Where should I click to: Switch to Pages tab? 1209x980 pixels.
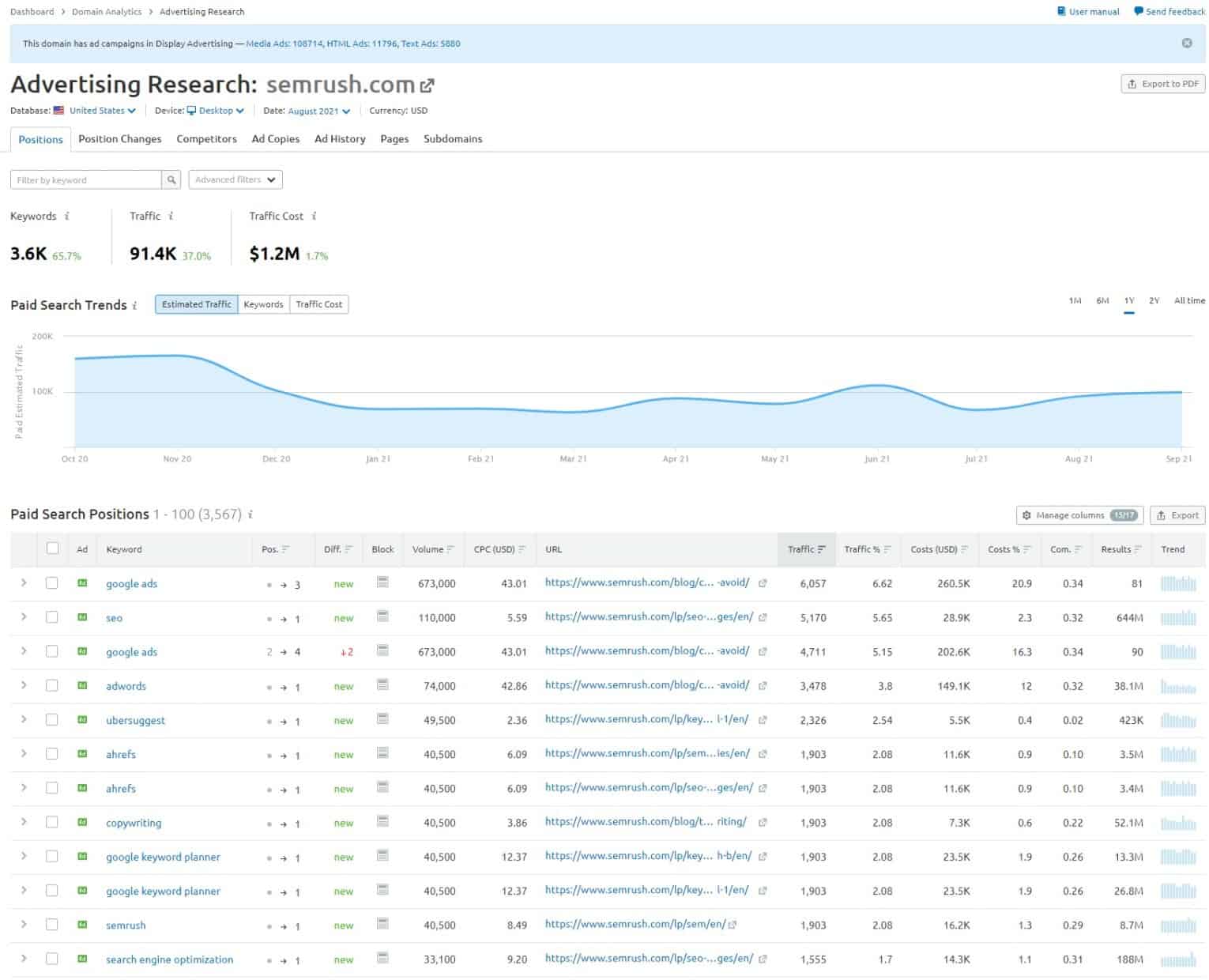394,139
